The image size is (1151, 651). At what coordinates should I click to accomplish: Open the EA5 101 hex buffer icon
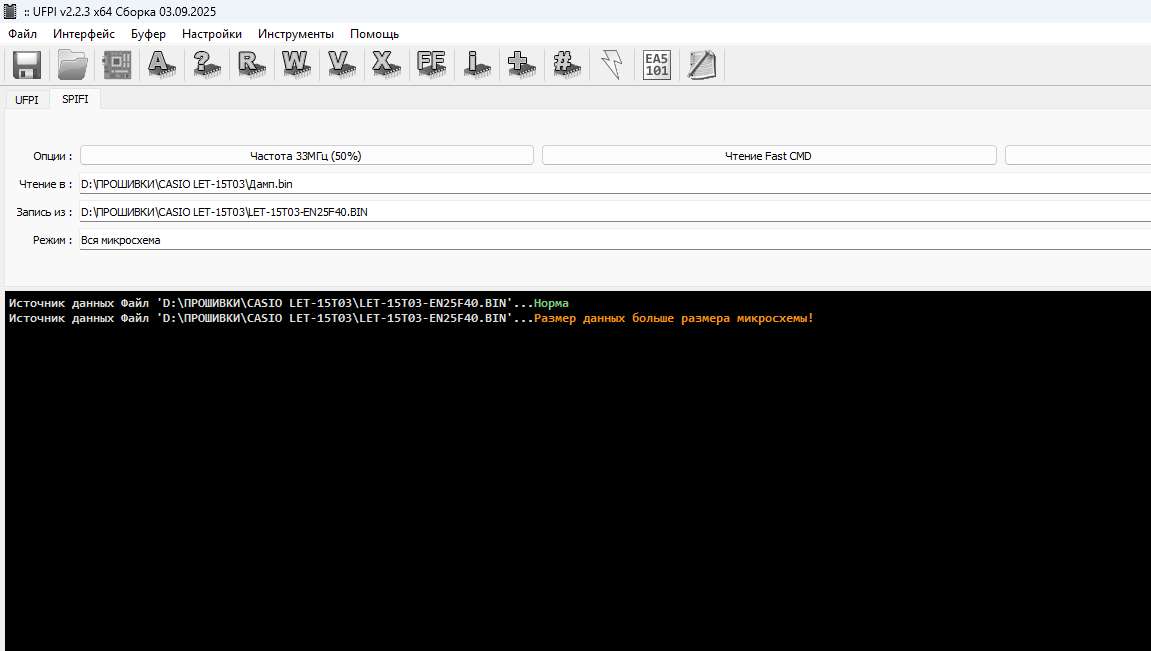tap(656, 65)
